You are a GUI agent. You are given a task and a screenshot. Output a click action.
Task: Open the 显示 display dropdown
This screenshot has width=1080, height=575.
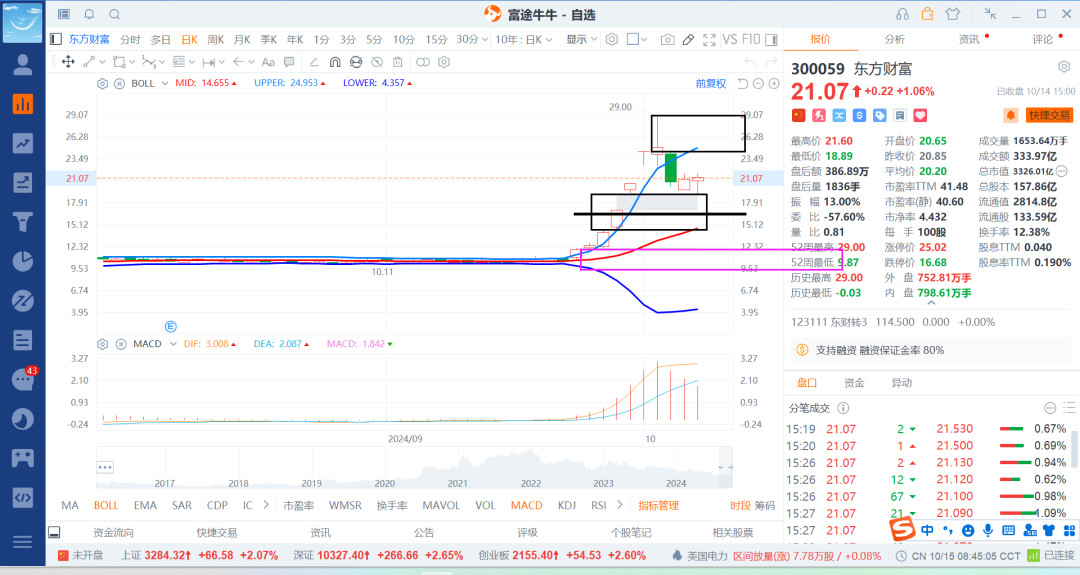coord(581,40)
